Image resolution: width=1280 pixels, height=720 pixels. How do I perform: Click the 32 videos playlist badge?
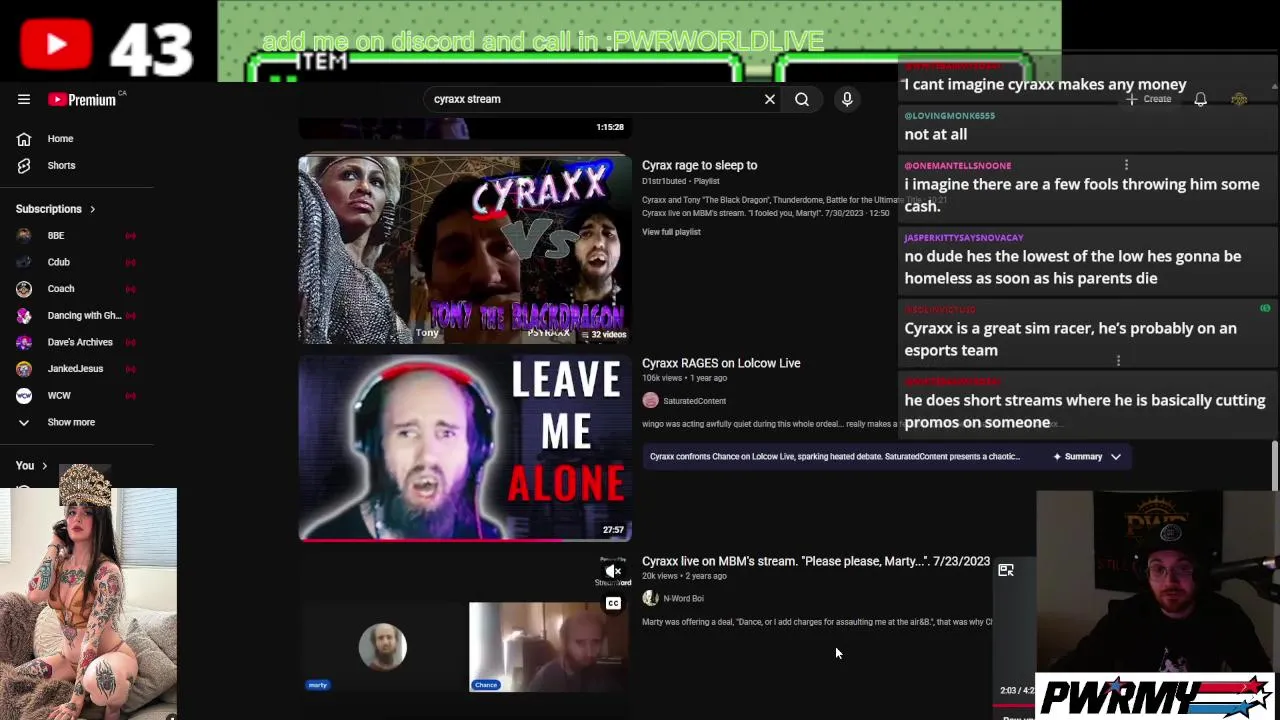[602, 334]
